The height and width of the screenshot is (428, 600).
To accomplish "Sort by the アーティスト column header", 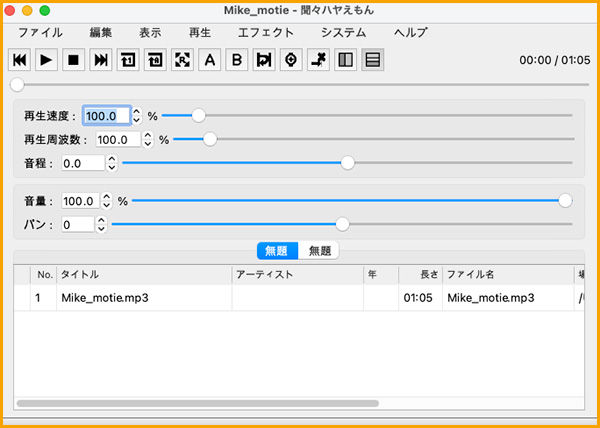I will [x=298, y=275].
